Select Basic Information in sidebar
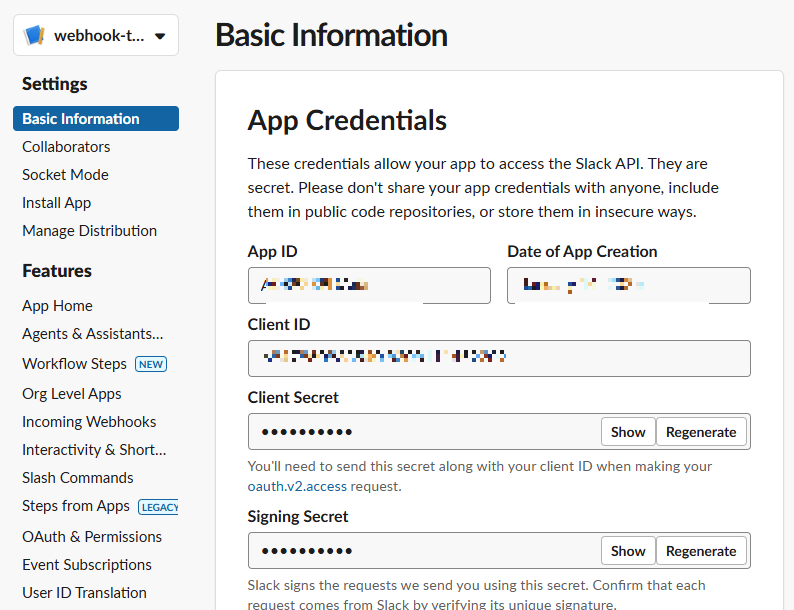Image resolution: width=794 pixels, height=610 pixels. coord(96,118)
